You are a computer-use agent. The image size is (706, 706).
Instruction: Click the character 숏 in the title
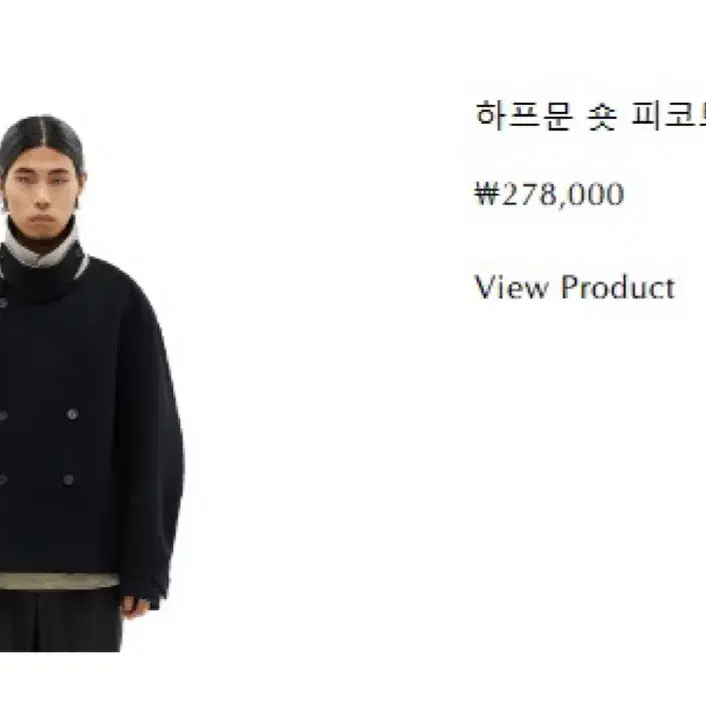point(602,116)
